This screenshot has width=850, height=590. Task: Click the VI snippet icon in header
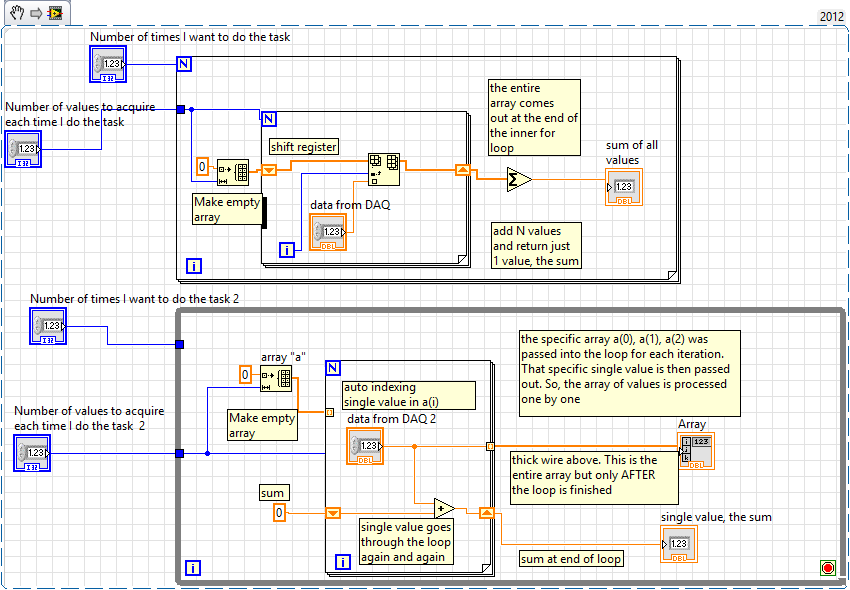point(55,13)
